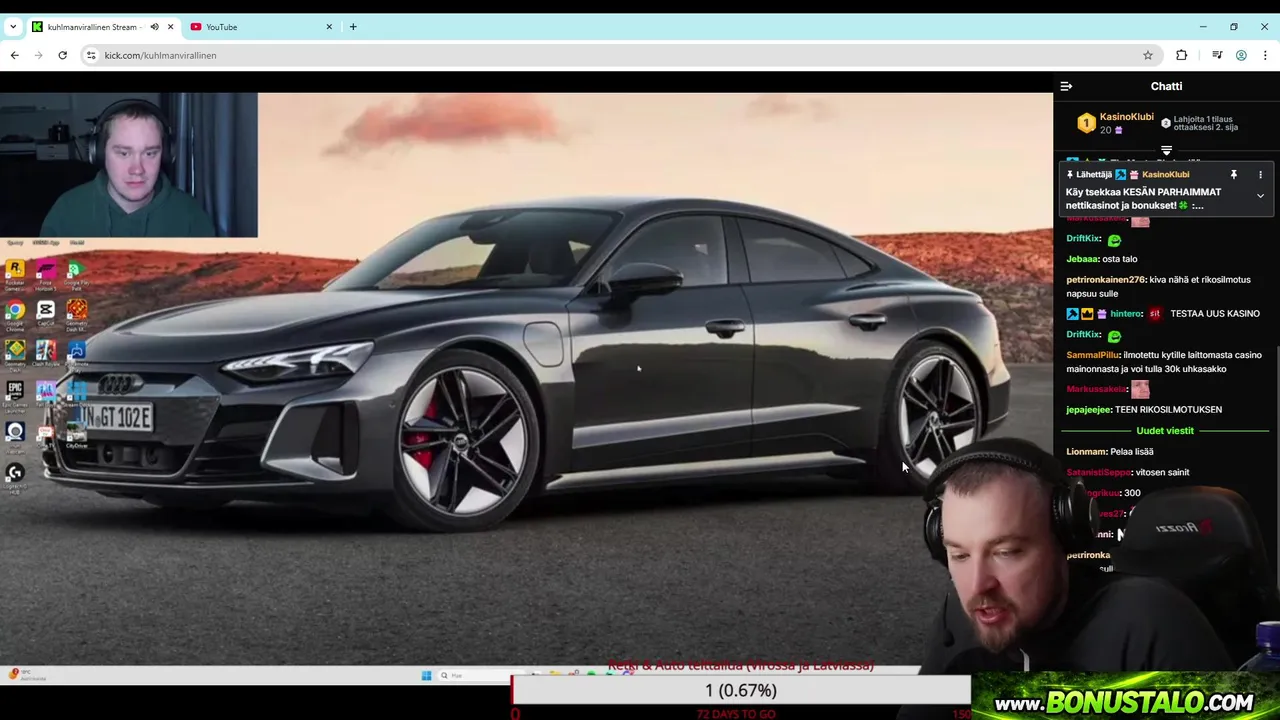
Task: Open the media controls icon
Action: pyautogui.click(x=1217, y=55)
